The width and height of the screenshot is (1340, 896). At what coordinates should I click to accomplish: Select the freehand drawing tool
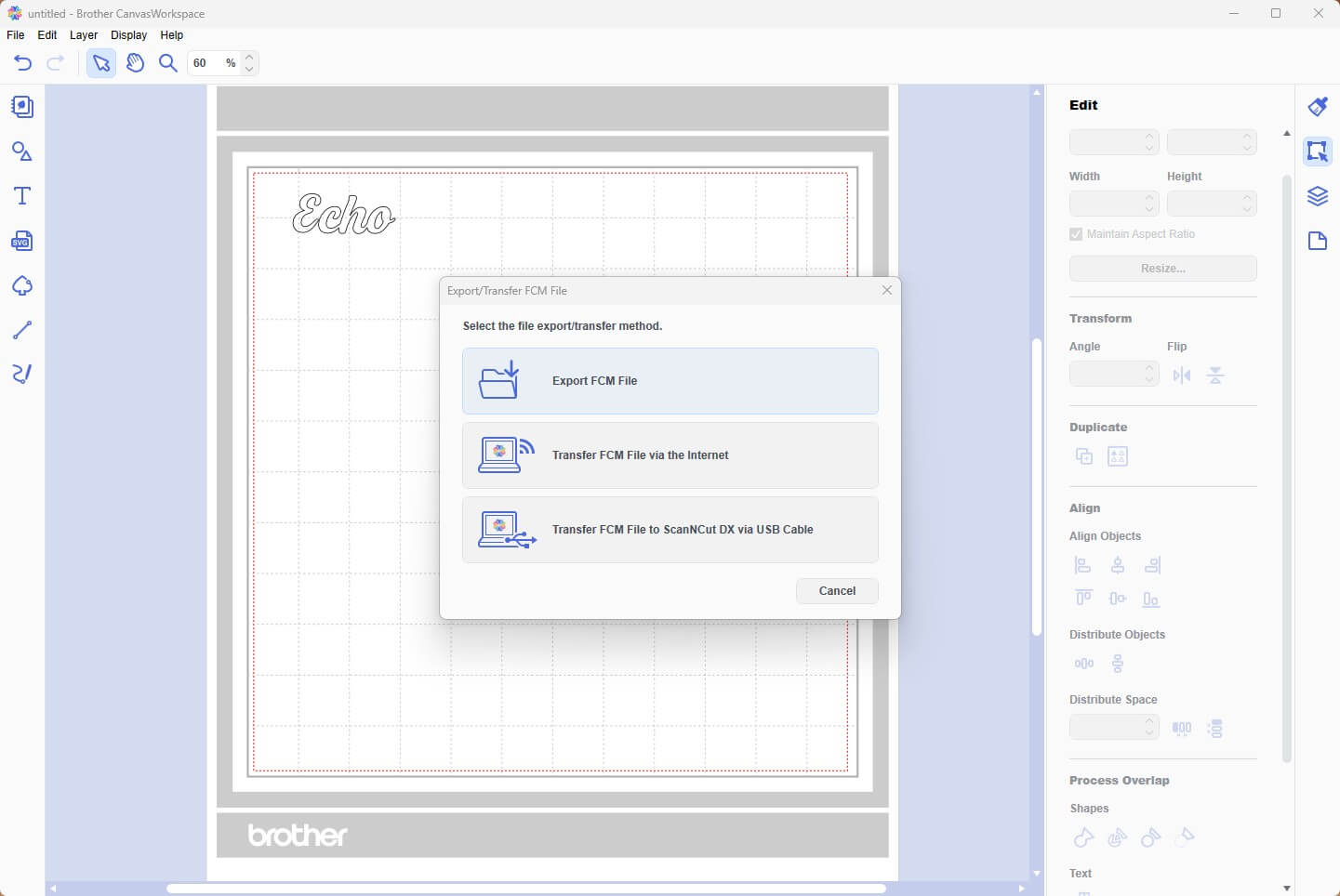tap(21, 374)
